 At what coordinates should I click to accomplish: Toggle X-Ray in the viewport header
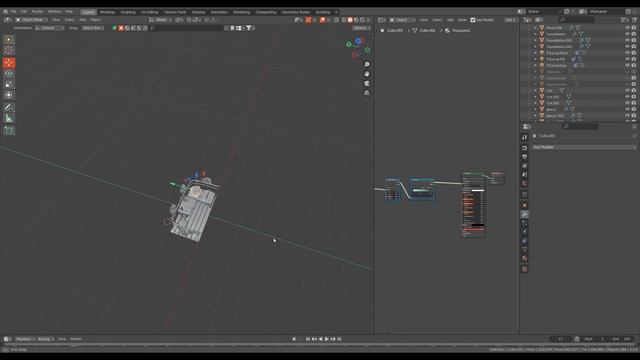(336, 20)
